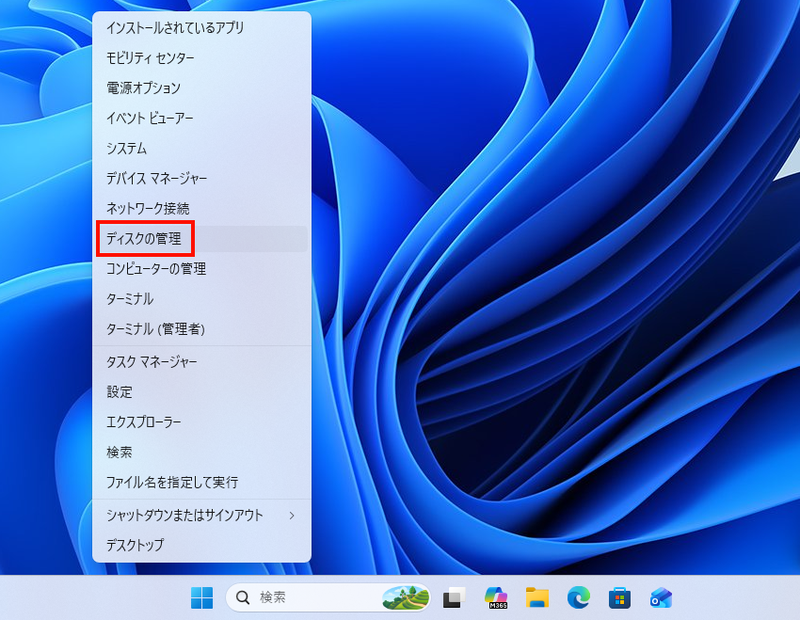The width and height of the screenshot is (800, 620).
Task: Launch ターミナル (管理者) as administrator
Action: click(202, 329)
